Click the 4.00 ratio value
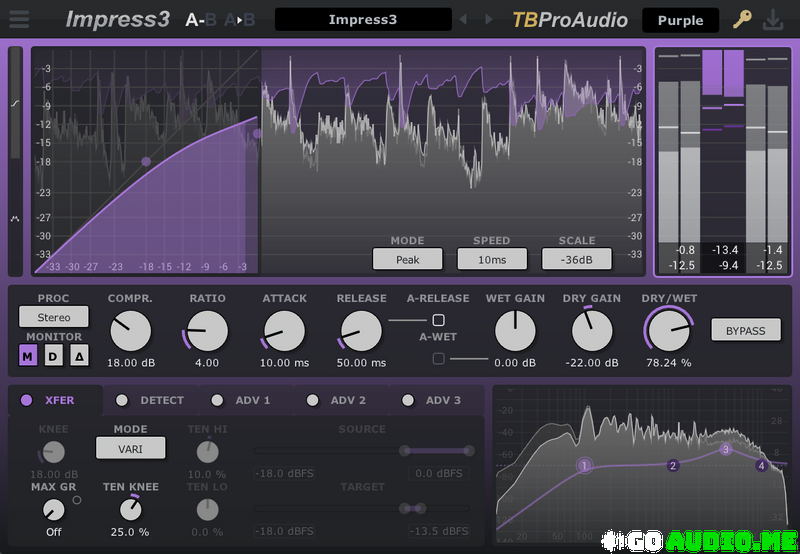This screenshot has height=554, width=800. click(x=207, y=363)
